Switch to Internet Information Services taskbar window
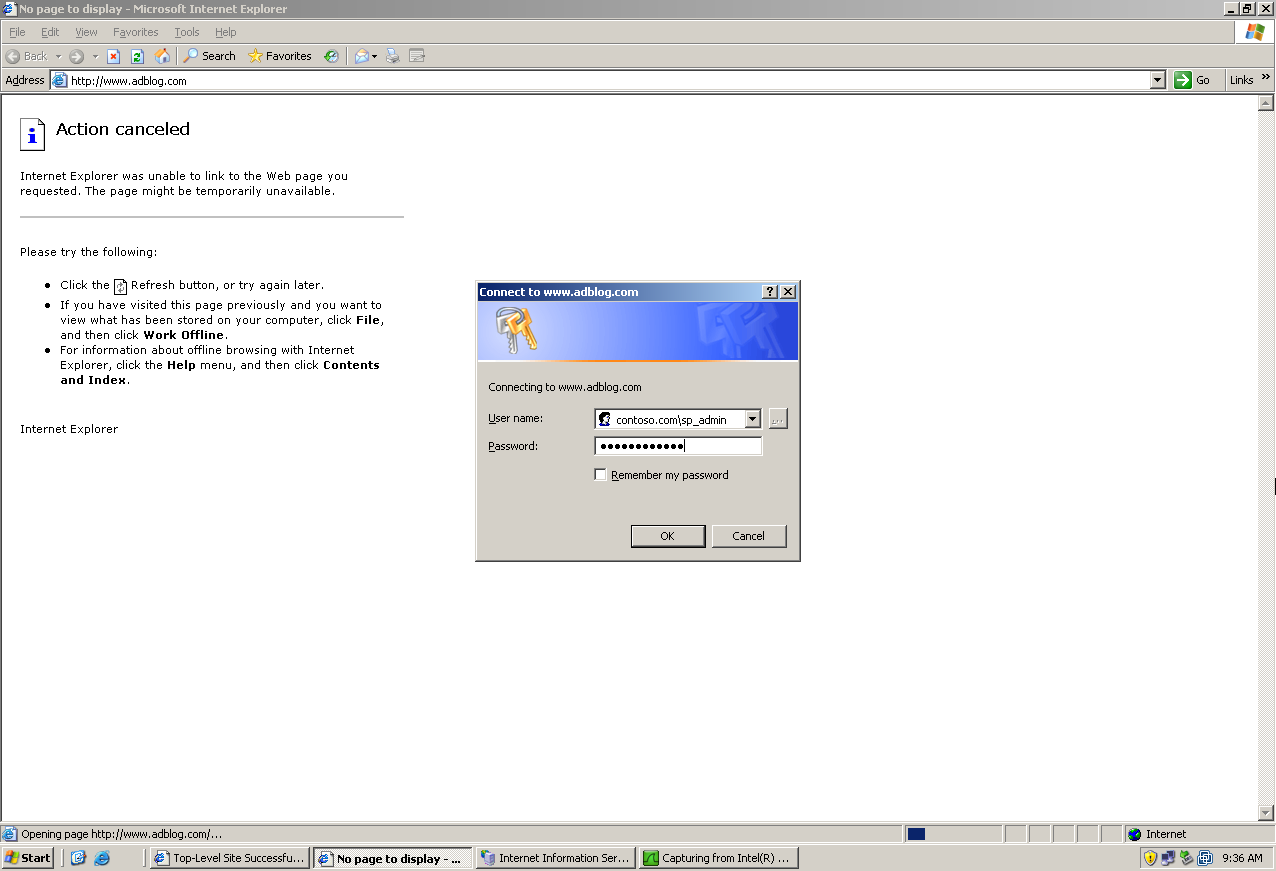Screen dimensions: 1276x871 555,857
